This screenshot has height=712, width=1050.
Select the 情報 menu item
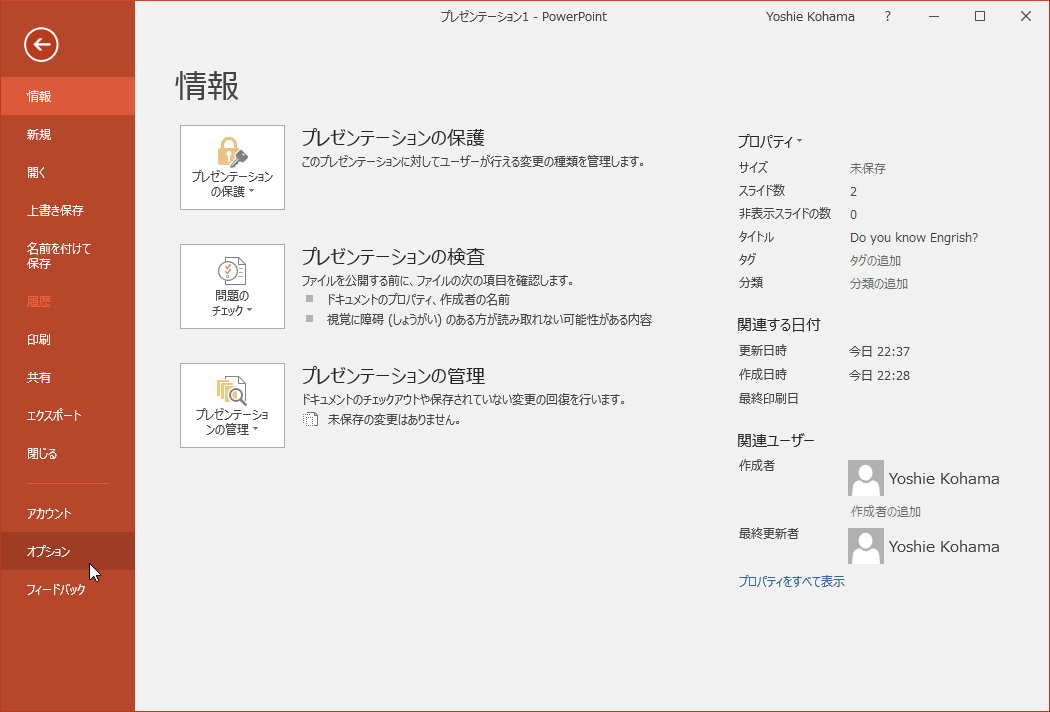68,96
